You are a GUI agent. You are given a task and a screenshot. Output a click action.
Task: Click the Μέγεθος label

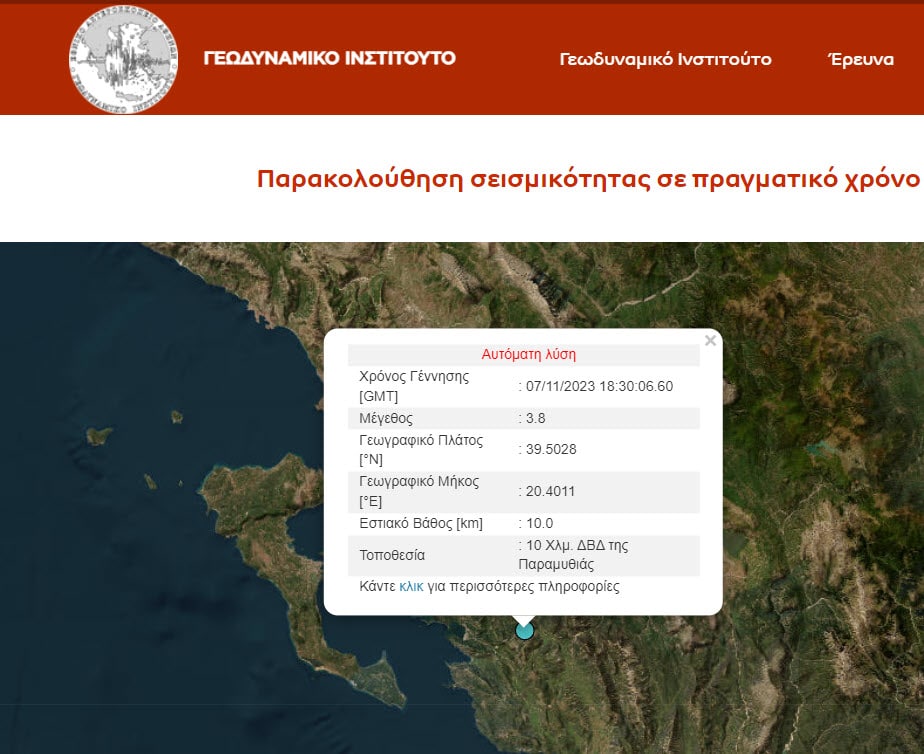point(386,418)
